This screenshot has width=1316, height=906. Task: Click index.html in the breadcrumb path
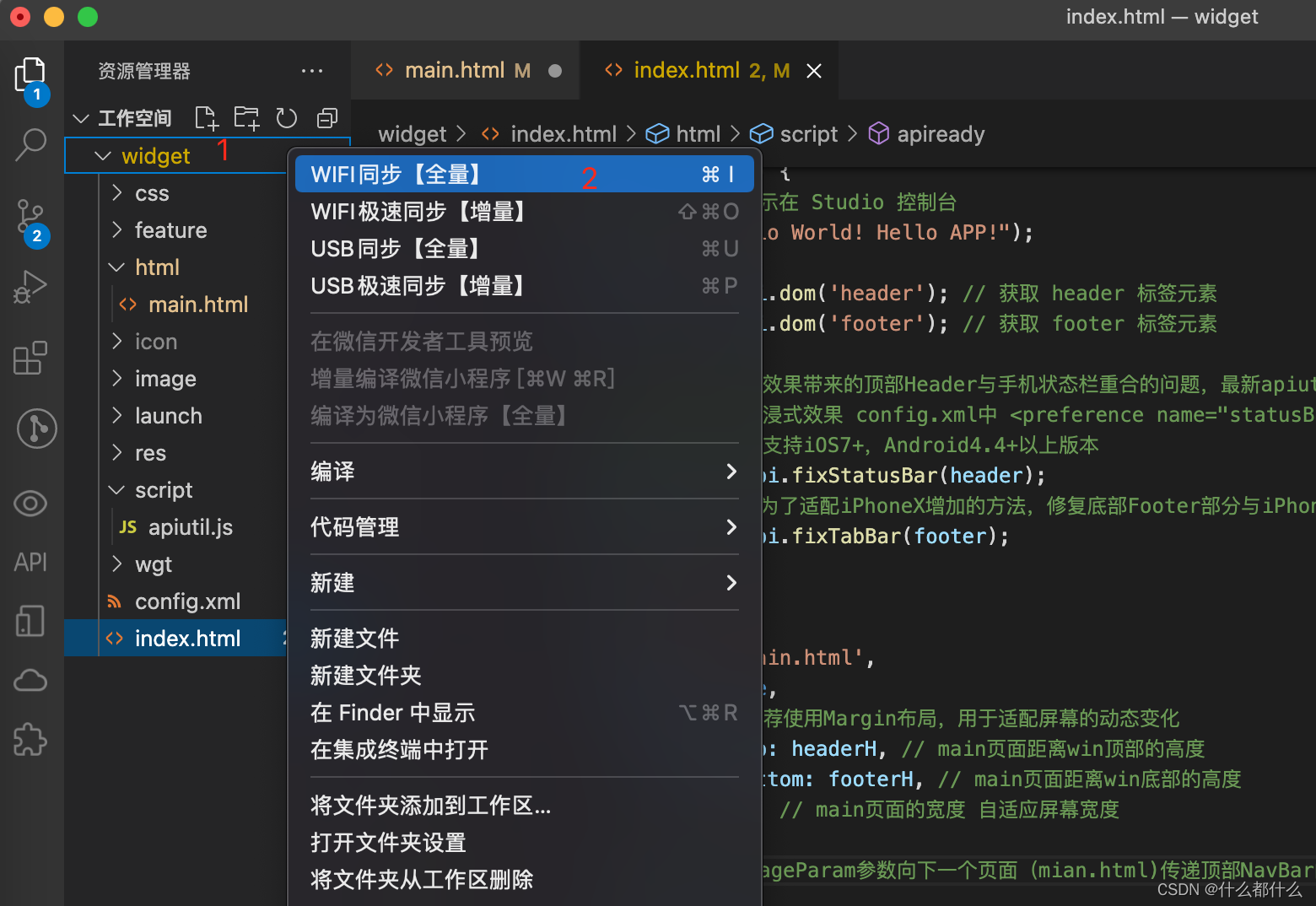(564, 134)
